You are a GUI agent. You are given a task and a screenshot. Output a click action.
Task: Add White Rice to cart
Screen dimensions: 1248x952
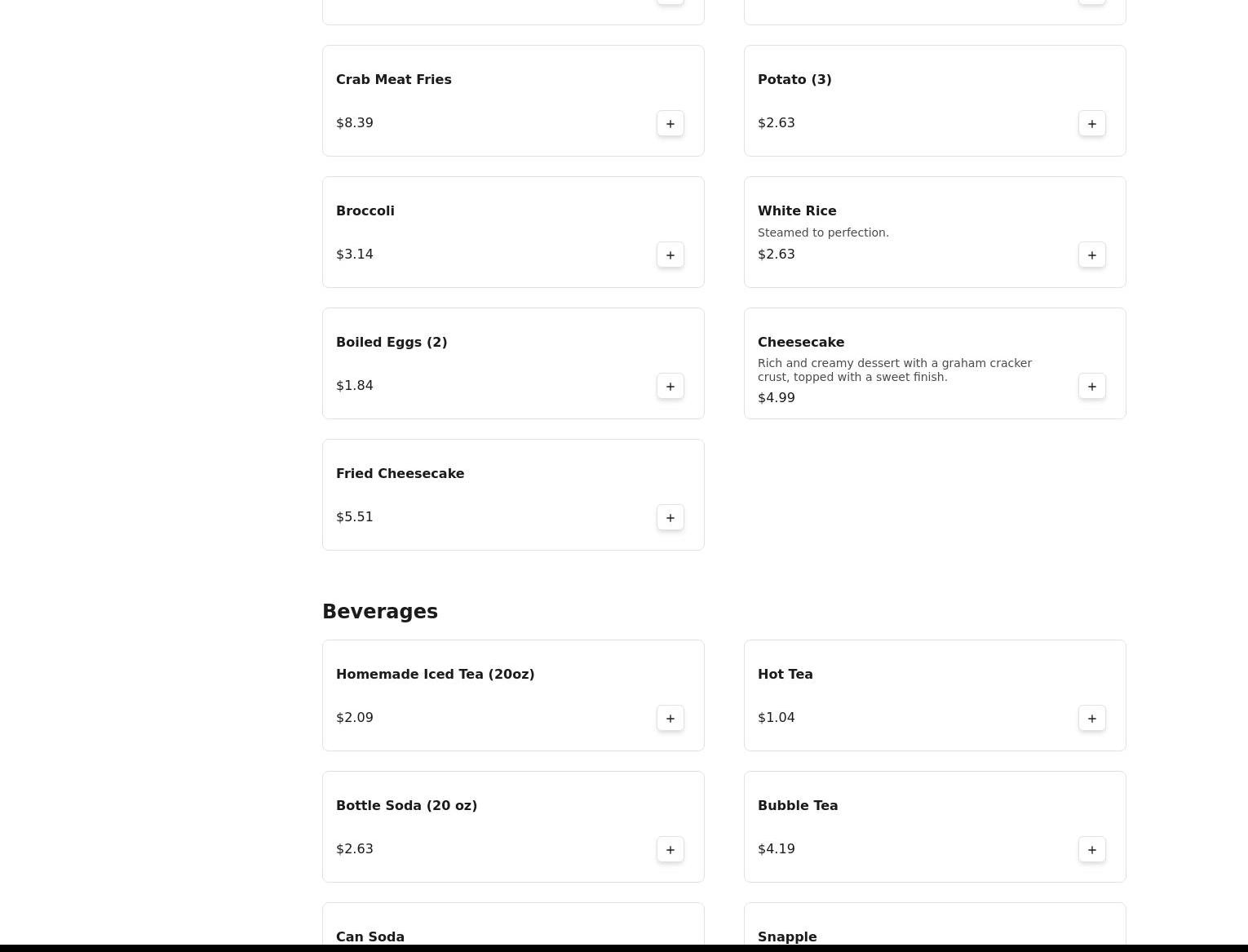click(x=1092, y=255)
